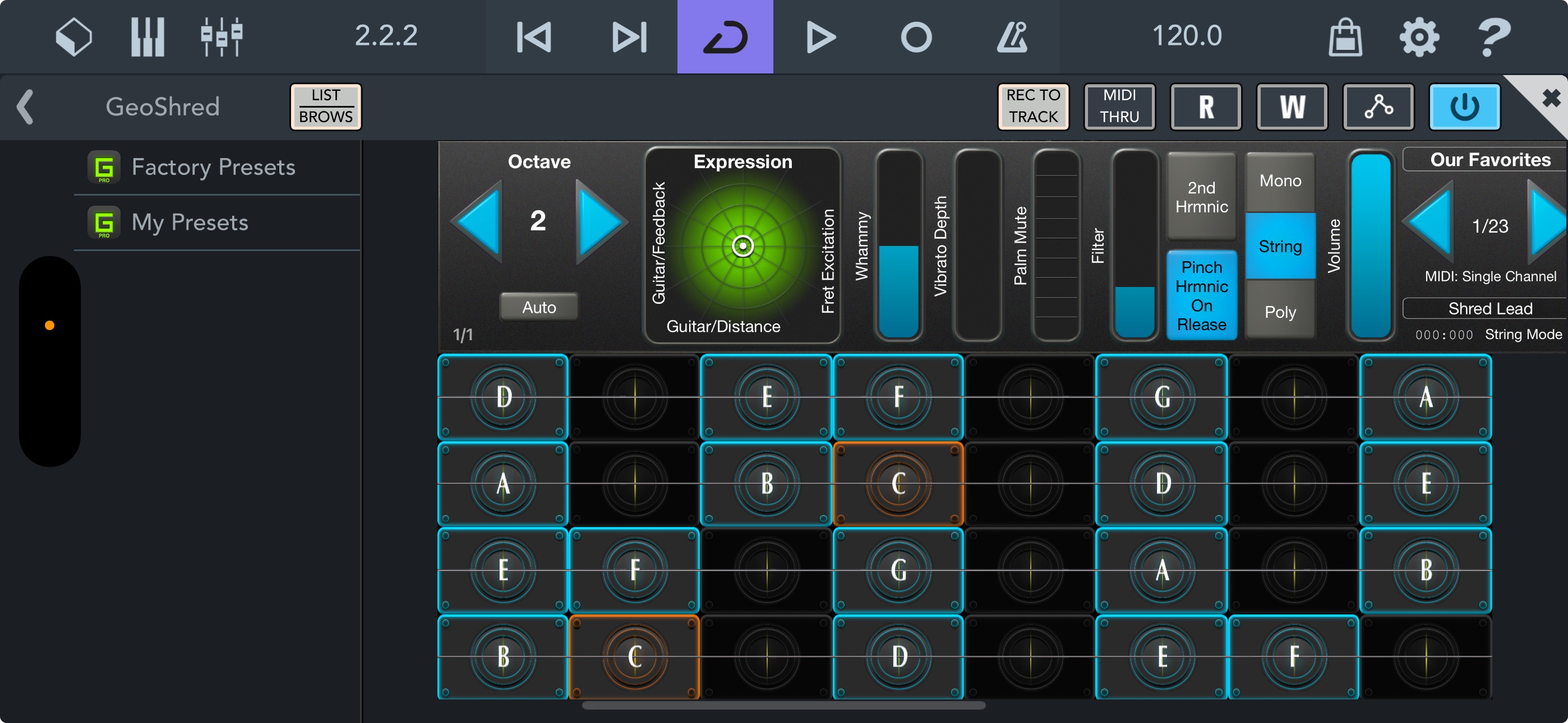Open the metronome settings icon
1568x723 pixels.
(1012, 36)
